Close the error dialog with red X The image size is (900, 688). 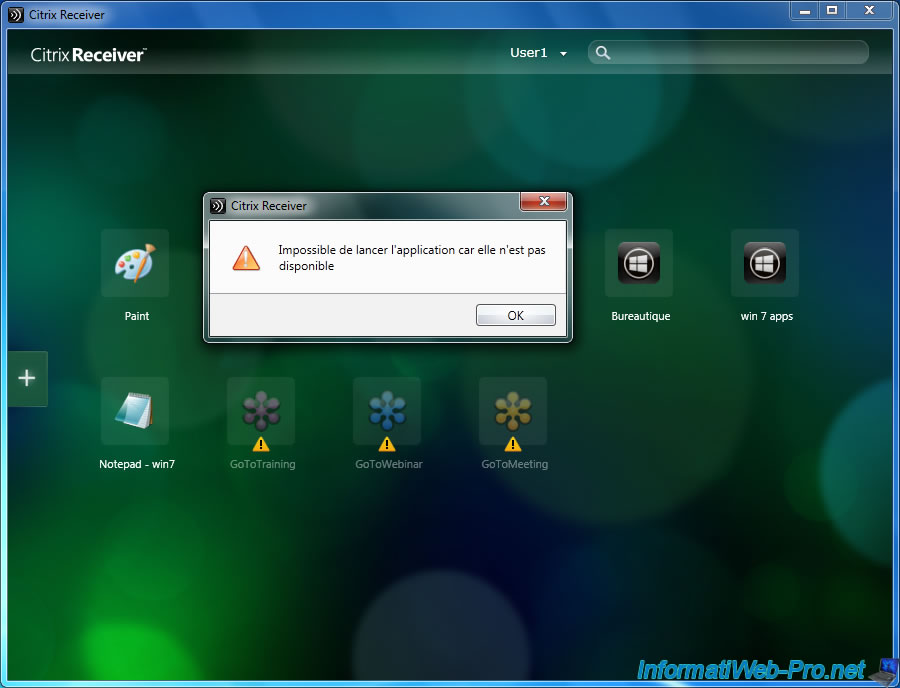(x=544, y=201)
